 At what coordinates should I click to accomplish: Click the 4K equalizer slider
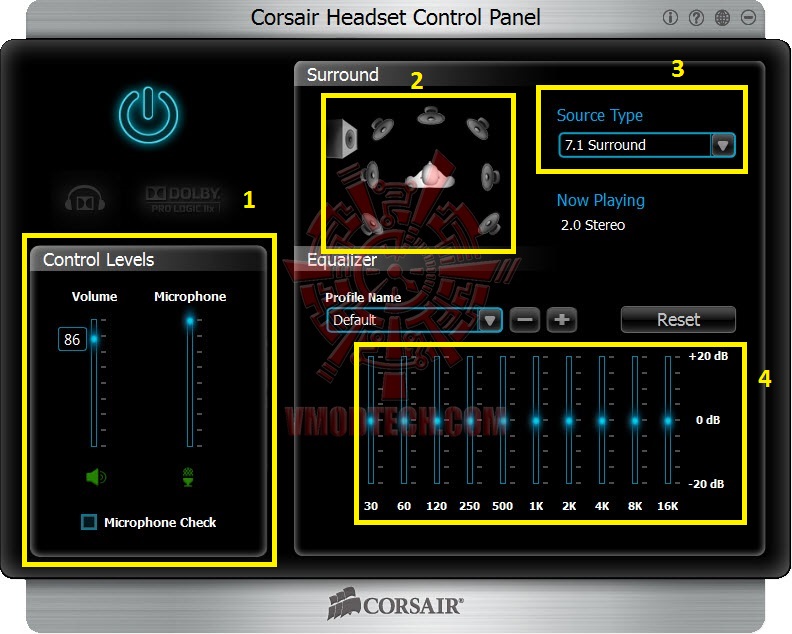pyautogui.click(x=602, y=420)
